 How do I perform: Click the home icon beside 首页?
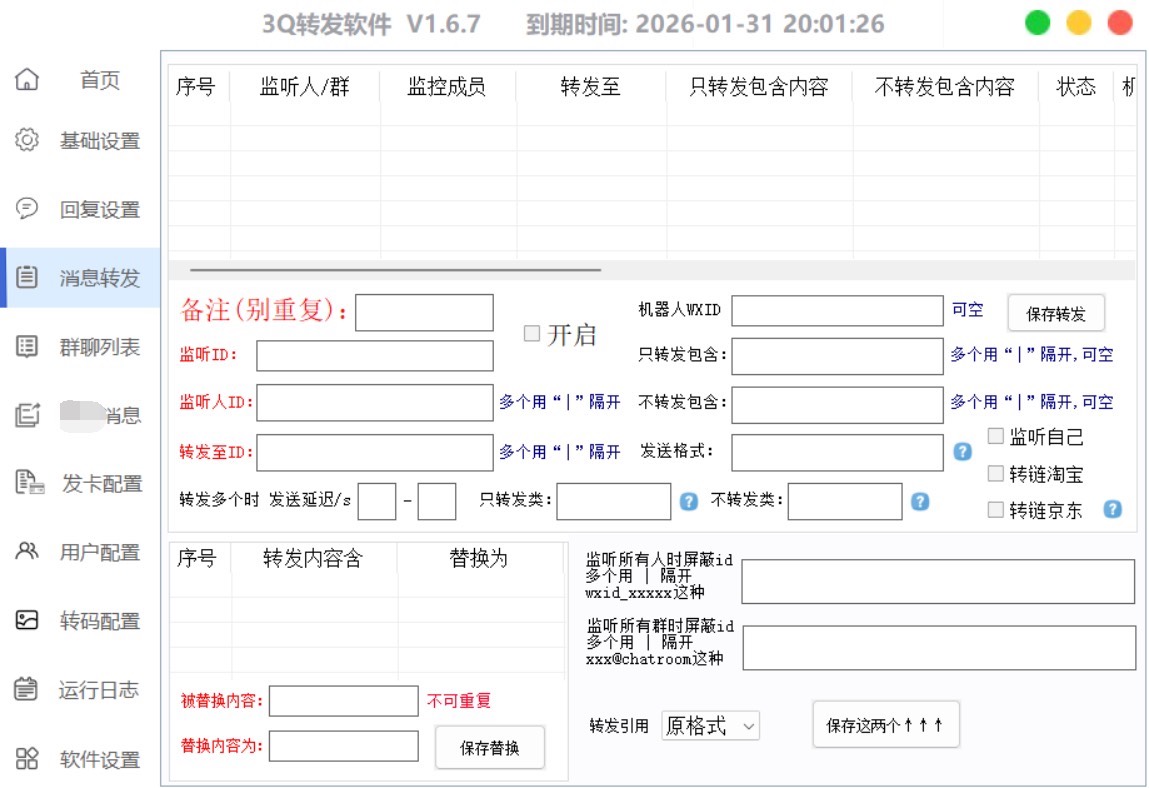click(x=27, y=79)
